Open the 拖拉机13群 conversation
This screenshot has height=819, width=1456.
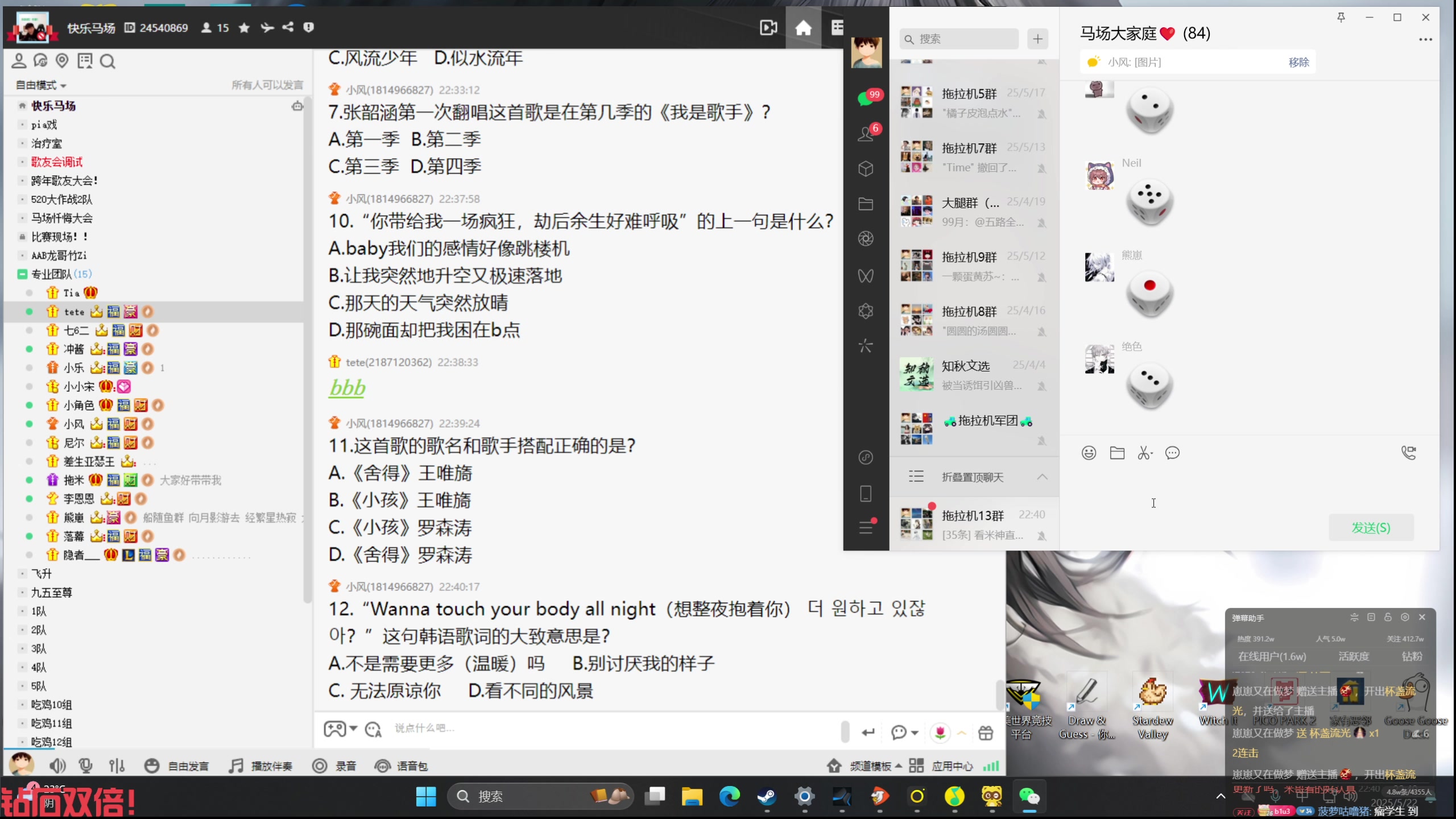974,524
